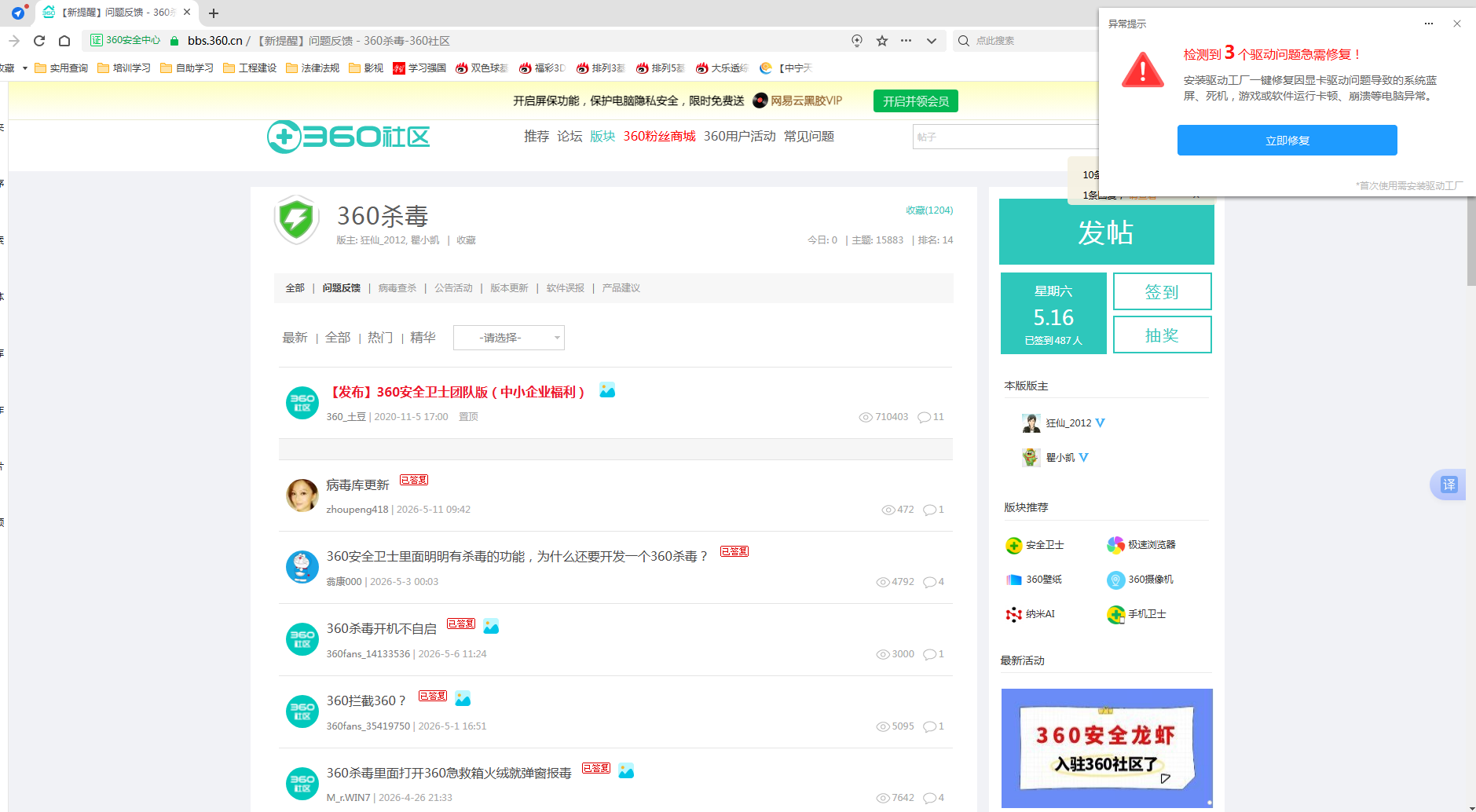The width and height of the screenshot is (1476, 812).
Task: Open the post 360安全卫士里面明明有杀毒的功能
Action: (517, 557)
